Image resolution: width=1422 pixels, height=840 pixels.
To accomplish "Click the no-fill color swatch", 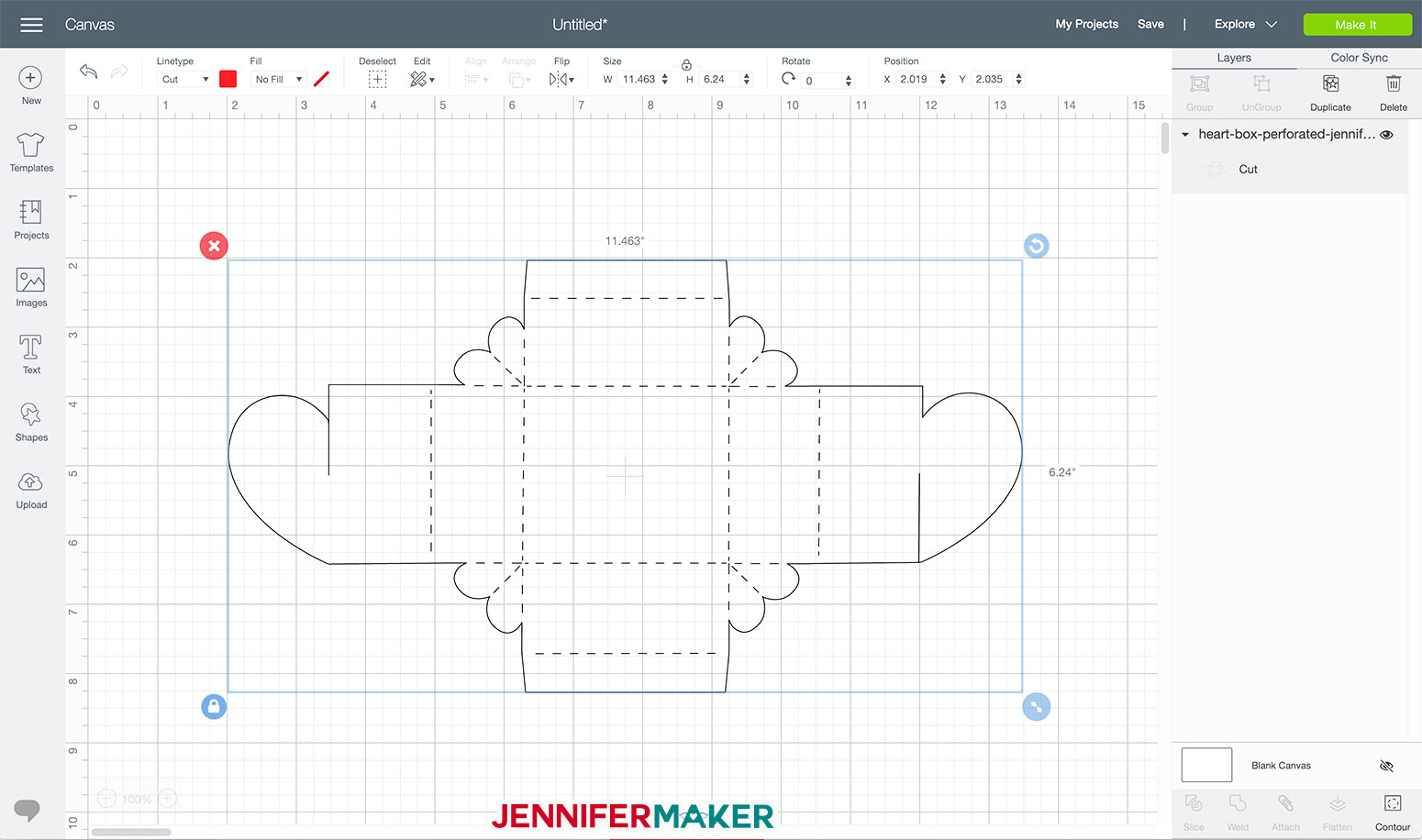I will [321, 80].
